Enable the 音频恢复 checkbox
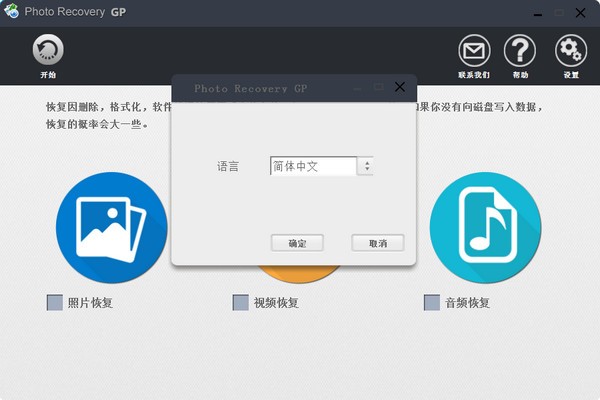Viewport: 600px width, 400px height. coord(432,302)
